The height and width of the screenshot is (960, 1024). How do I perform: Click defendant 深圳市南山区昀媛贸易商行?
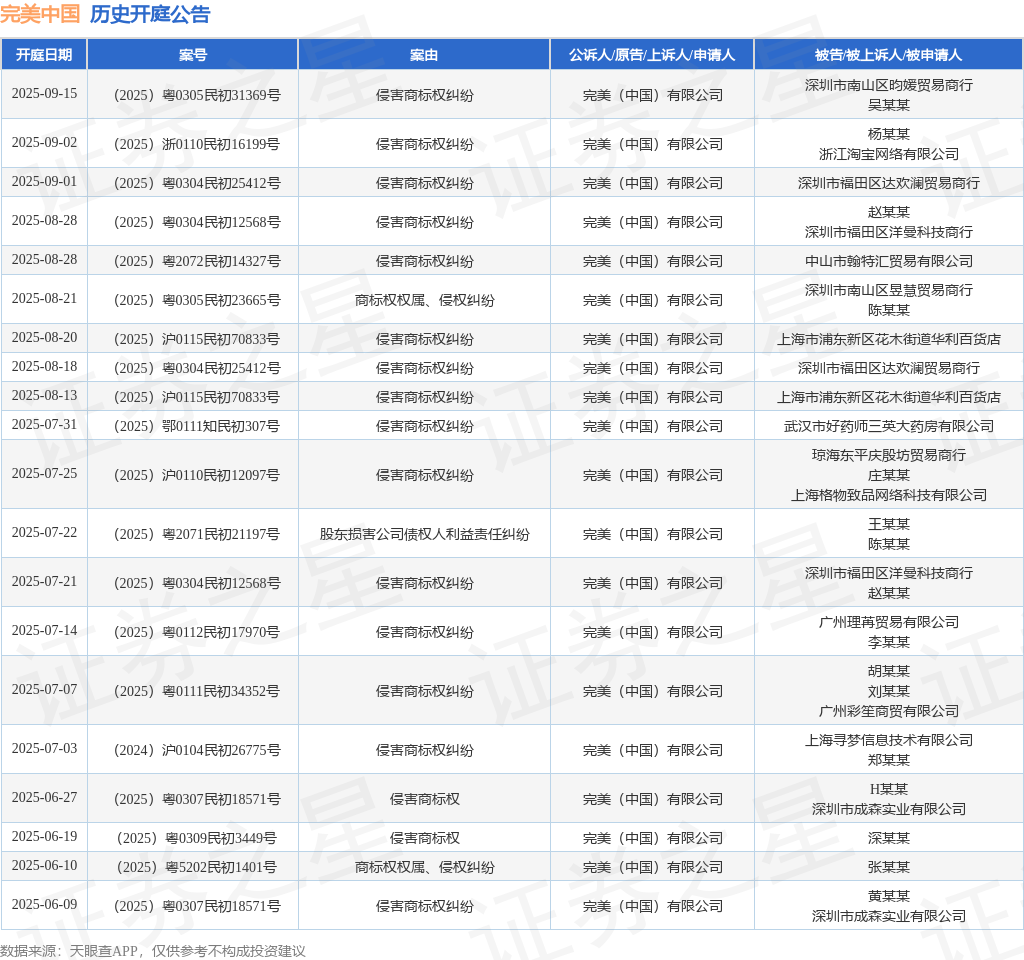[x=889, y=86]
